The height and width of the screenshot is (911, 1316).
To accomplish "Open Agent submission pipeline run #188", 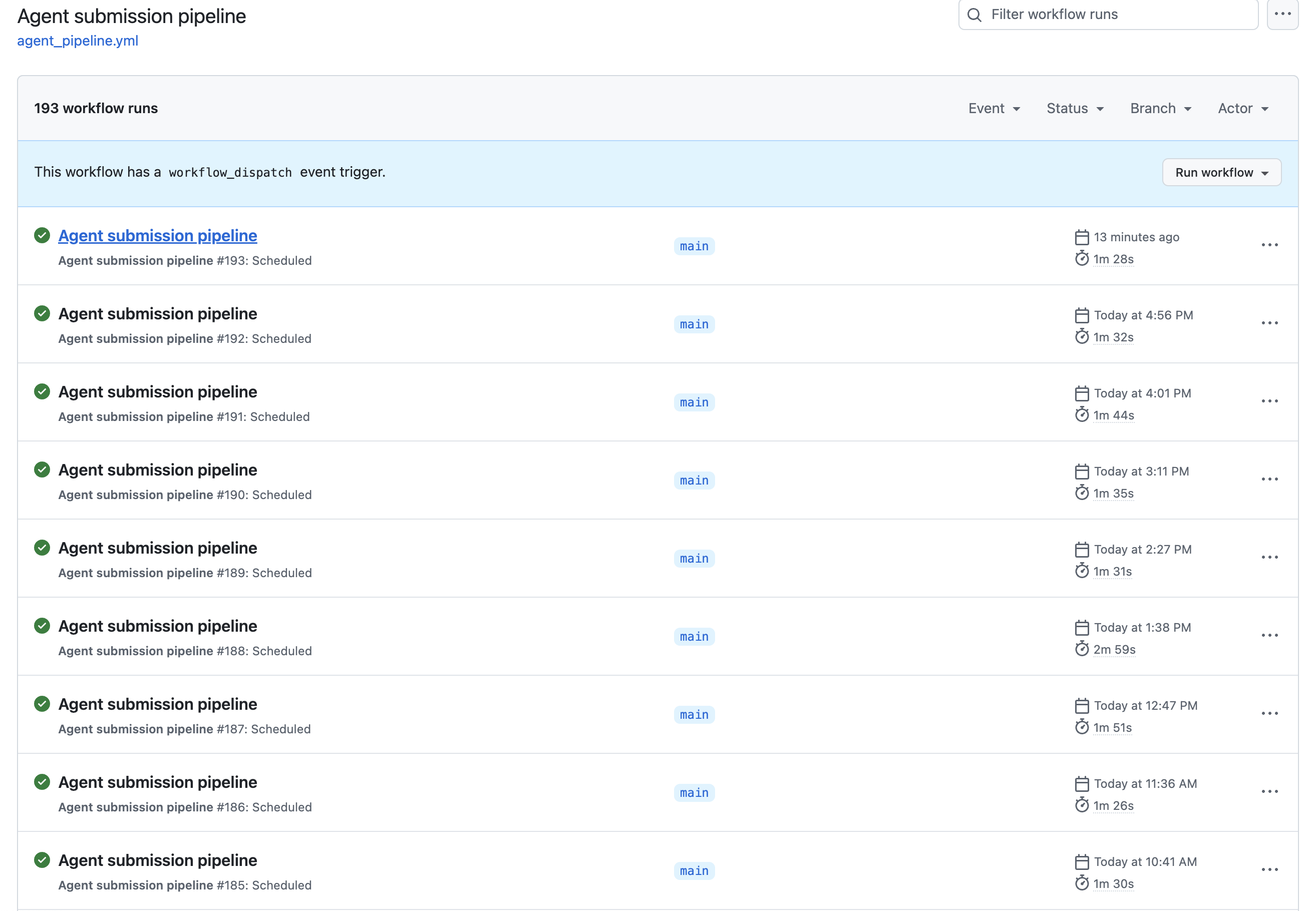I will 158,626.
